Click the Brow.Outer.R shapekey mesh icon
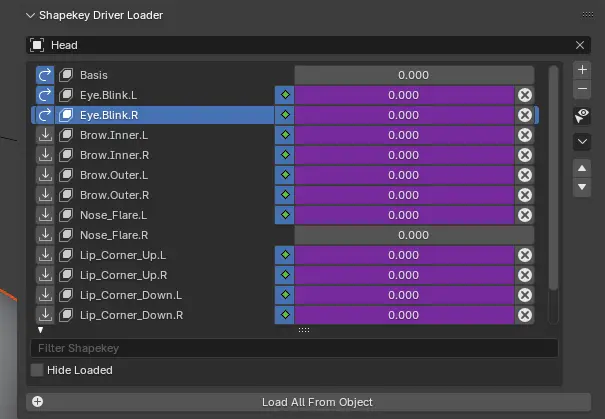605x419 pixels. (x=66, y=195)
